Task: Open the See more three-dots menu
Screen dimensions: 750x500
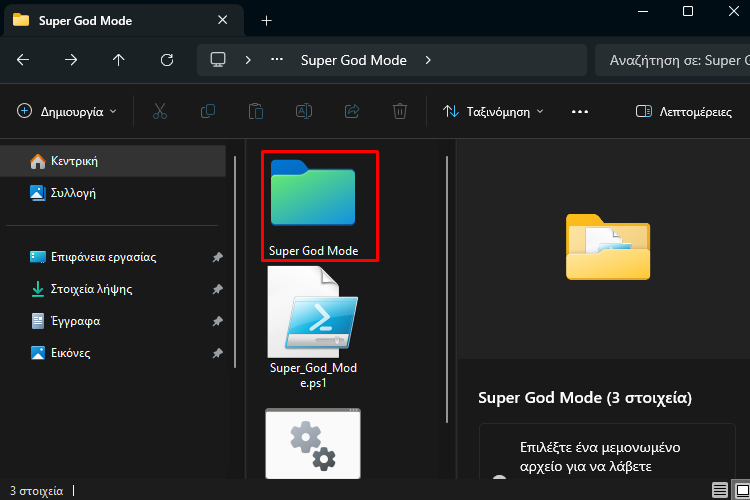Action: 580,111
